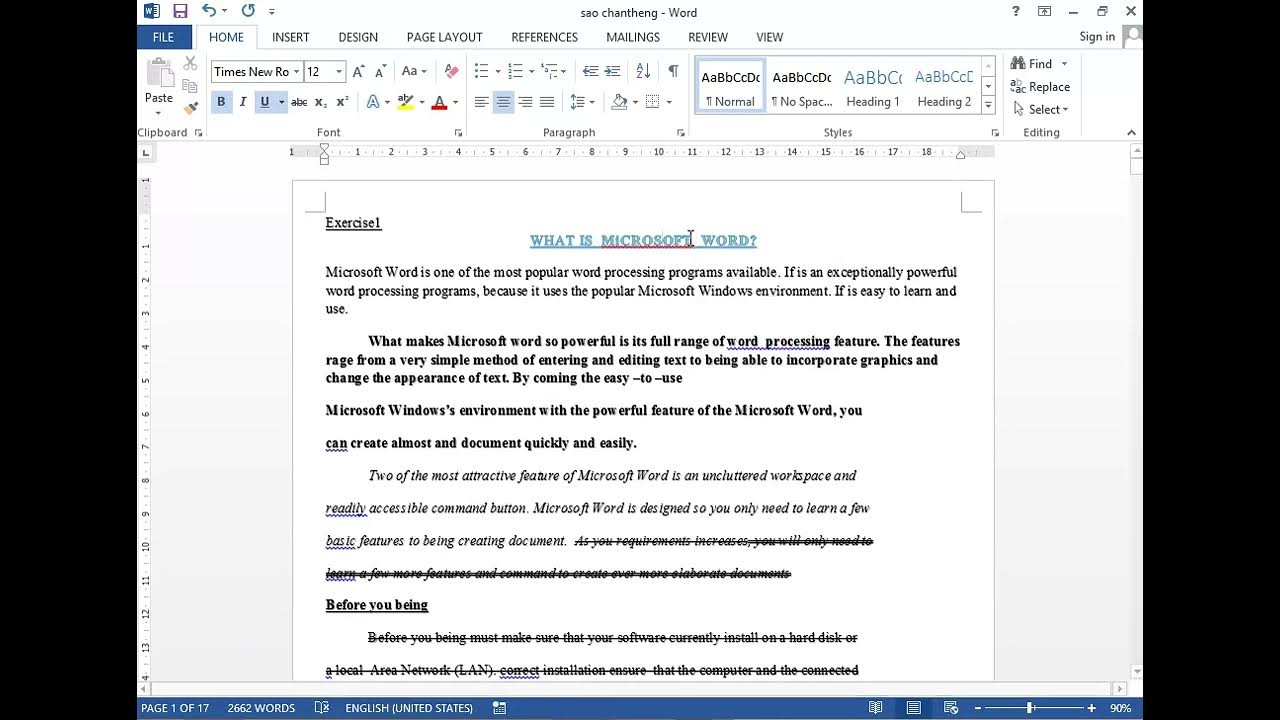This screenshot has width=1280, height=720.
Task: Increase paragraph indent
Action: point(613,71)
